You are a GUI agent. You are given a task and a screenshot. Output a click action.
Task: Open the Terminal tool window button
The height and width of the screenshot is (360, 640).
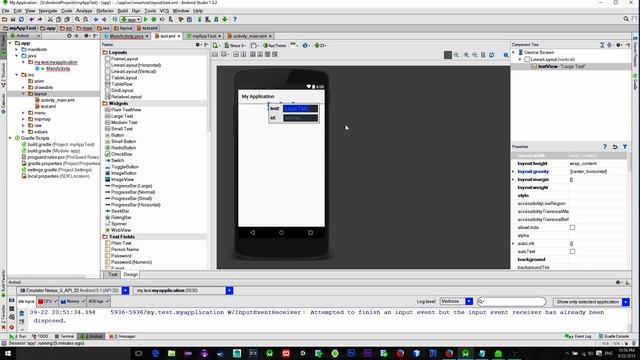(x=64, y=336)
